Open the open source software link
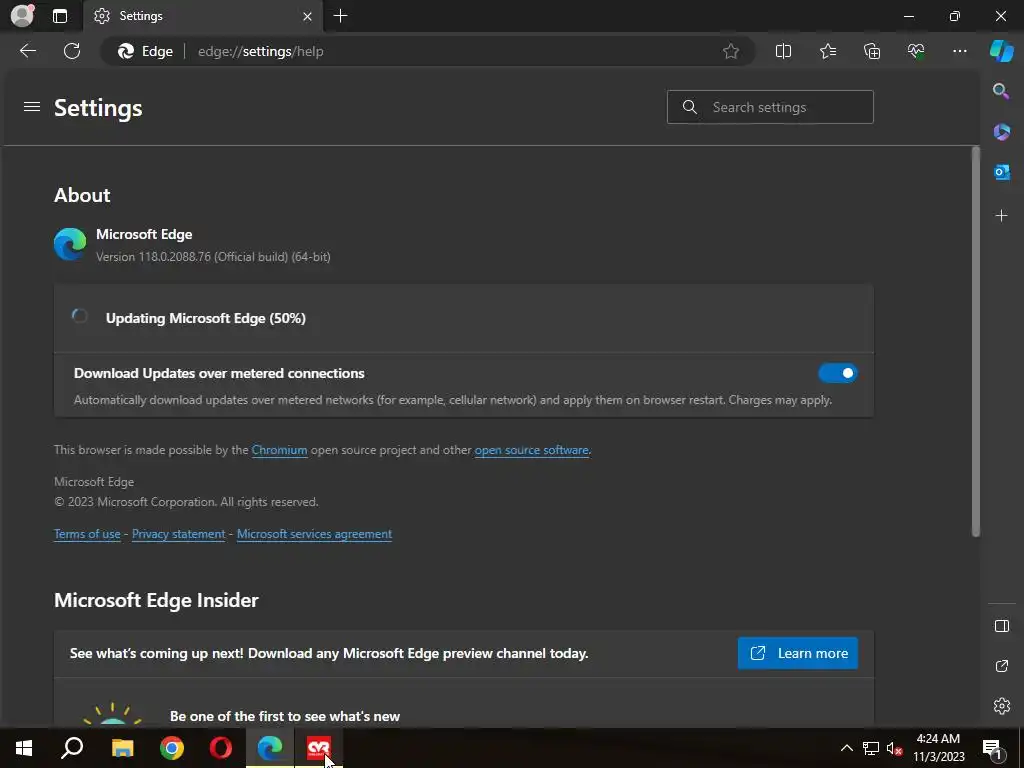This screenshot has height=768, width=1024. click(531, 450)
